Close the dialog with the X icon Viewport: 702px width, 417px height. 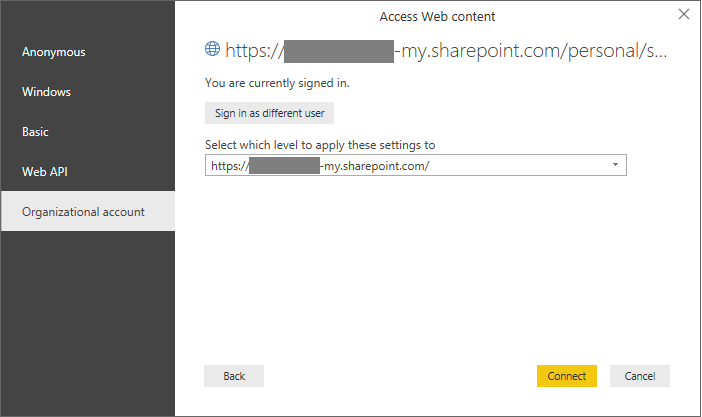point(684,14)
